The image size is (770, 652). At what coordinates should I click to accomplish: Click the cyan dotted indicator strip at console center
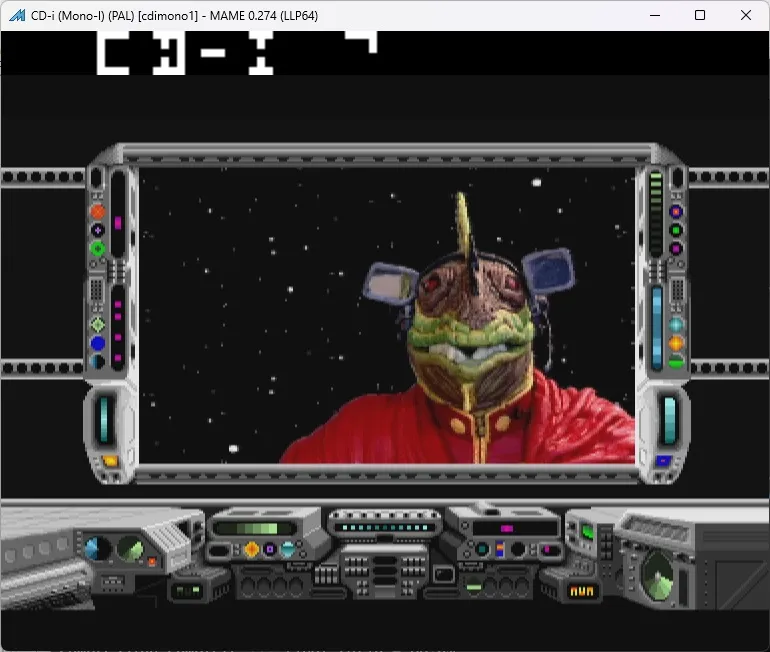[x=385, y=528]
